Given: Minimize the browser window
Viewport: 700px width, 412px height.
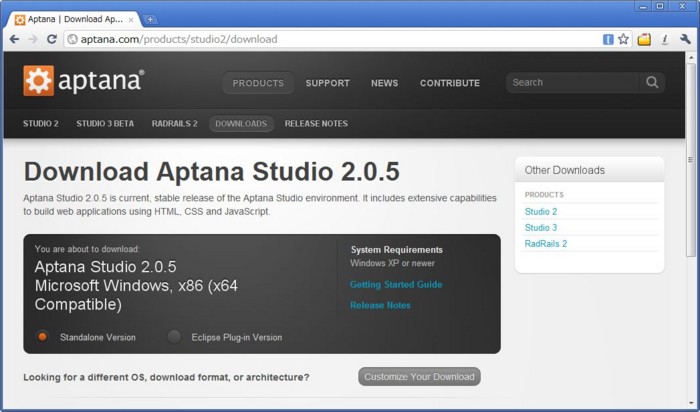Looking at the screenshot, I should (x=643, y=6).
